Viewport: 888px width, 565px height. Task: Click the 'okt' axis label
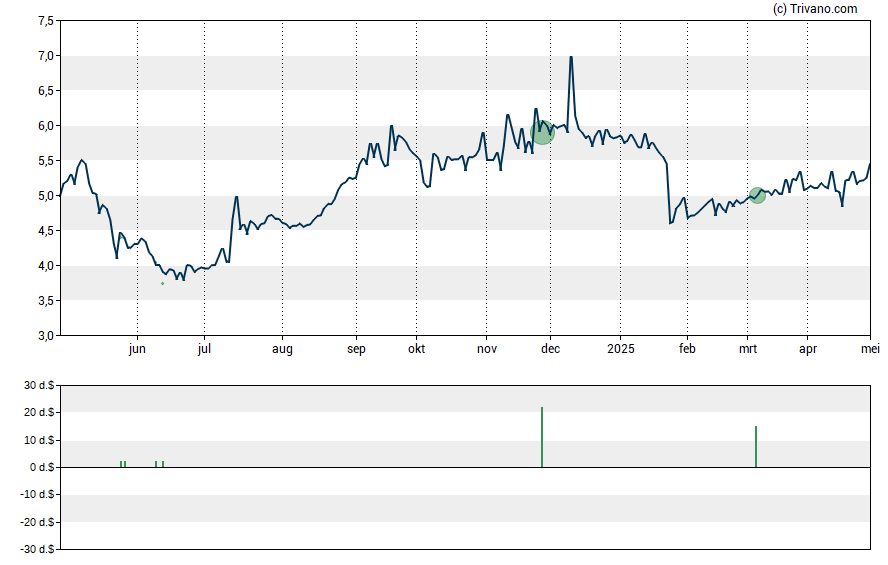point(416,349)
